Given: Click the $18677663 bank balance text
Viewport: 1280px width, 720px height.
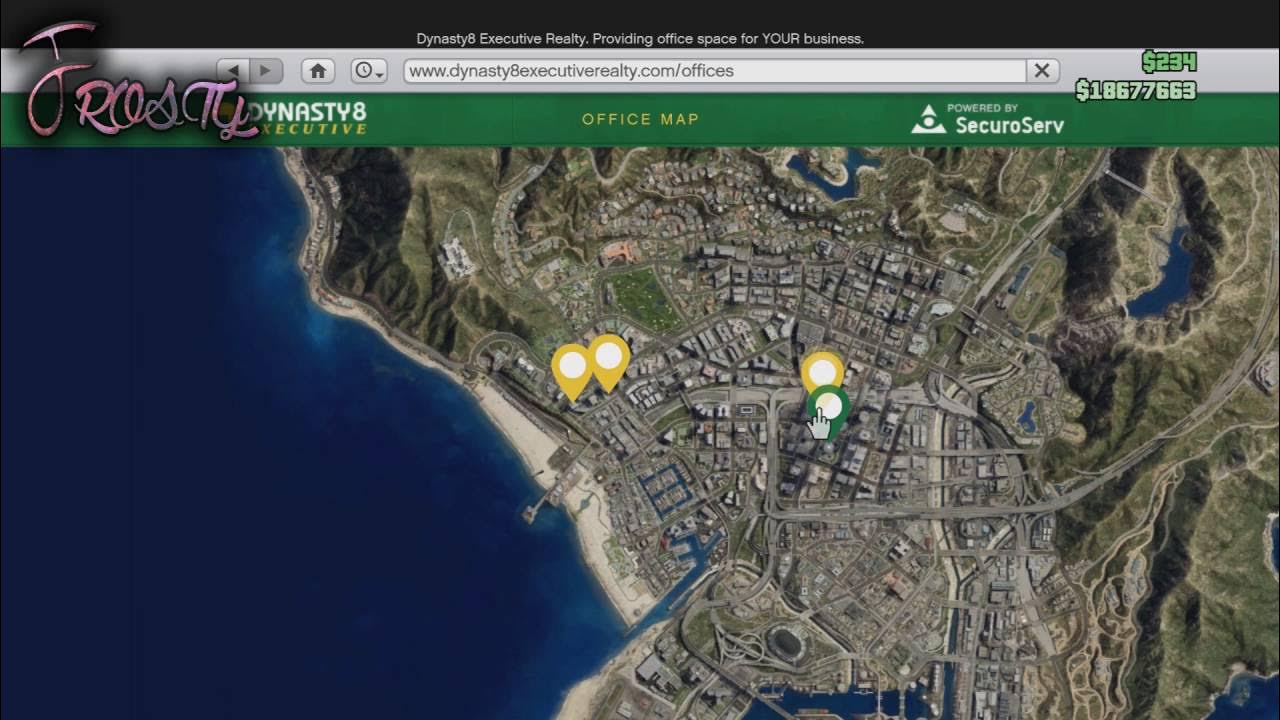Looking at the screenshot, I should 1136,91.
